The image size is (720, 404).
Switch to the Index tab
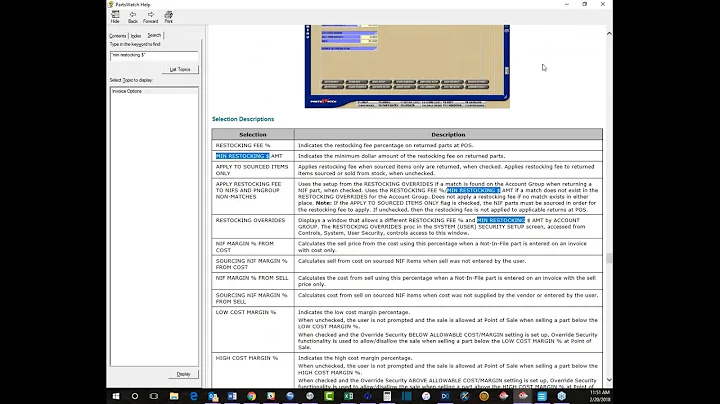click(x=136, y=36)
